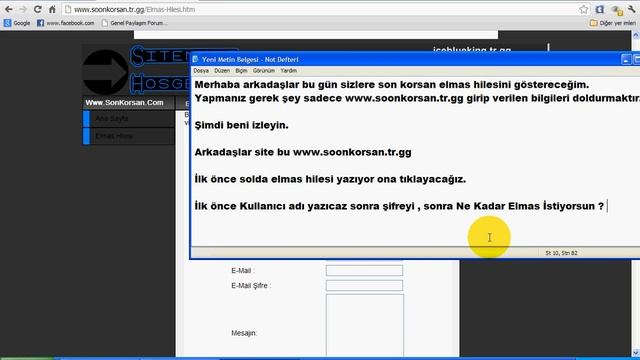This screenshot has width=640, height=360.
Task: Open Notepad Biçim menu
Action: click(x=241, y=71)
